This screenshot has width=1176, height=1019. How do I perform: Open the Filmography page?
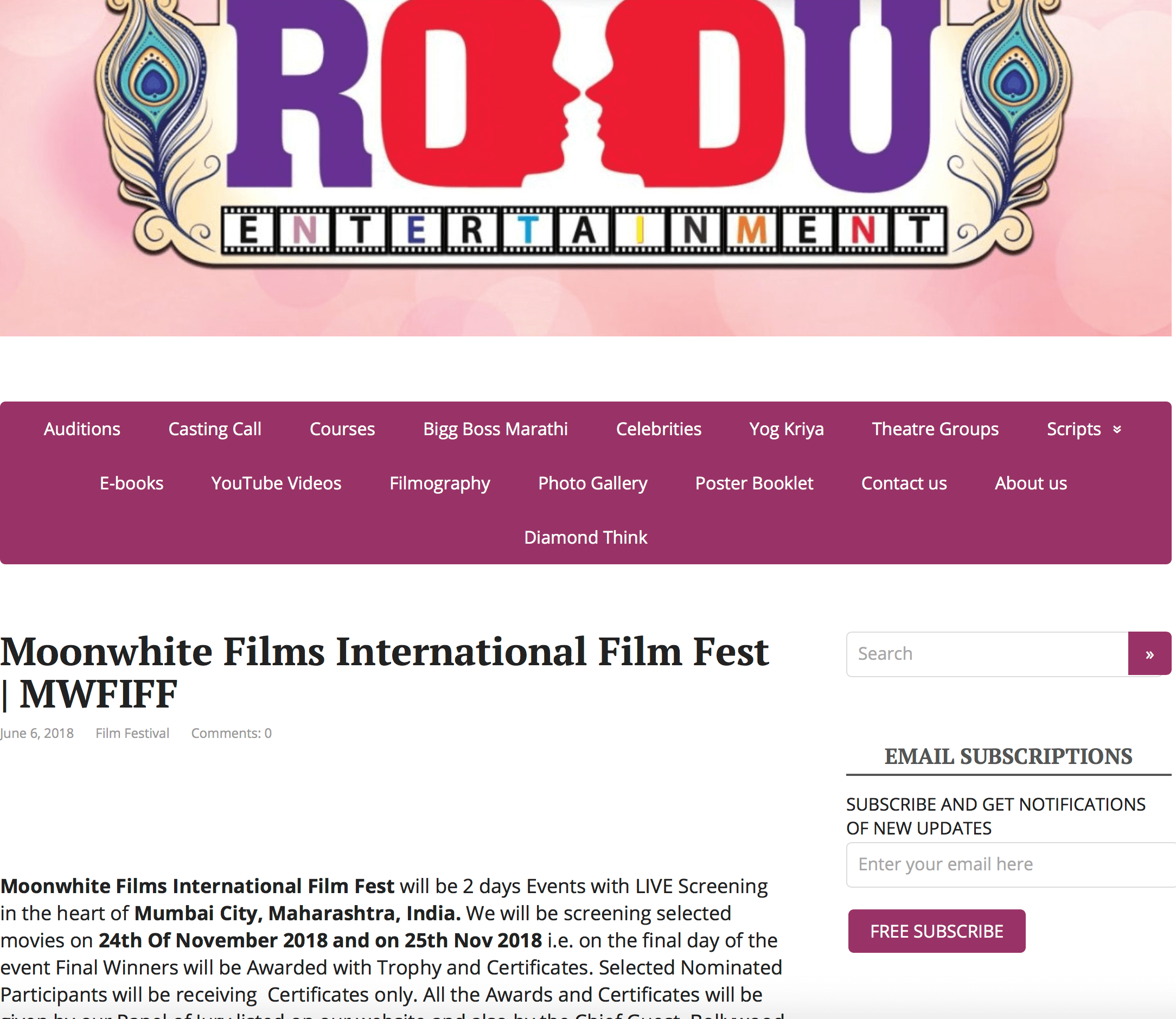(x=439, y=483)
